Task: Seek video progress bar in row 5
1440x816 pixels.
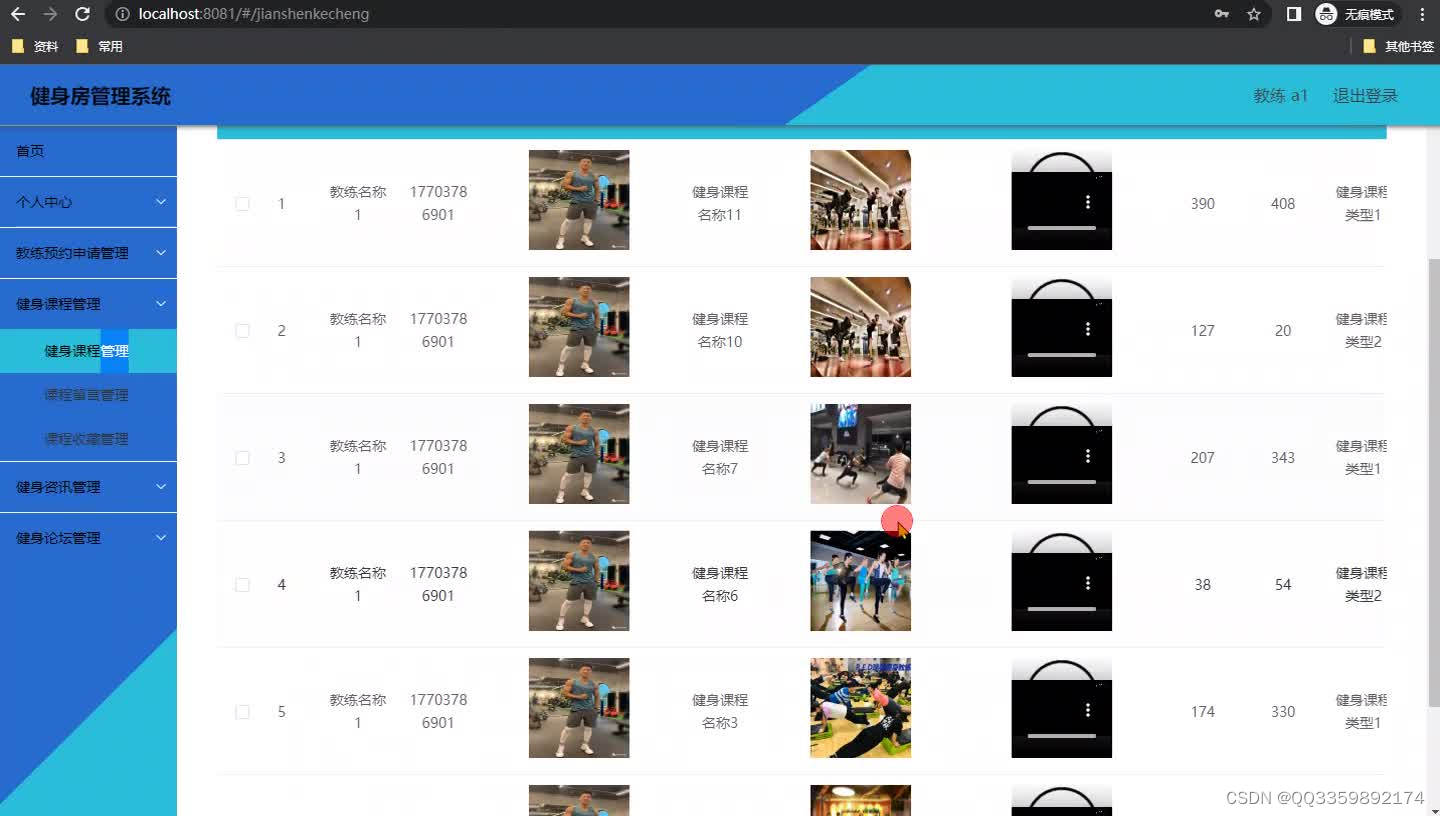Action: 1061,736
